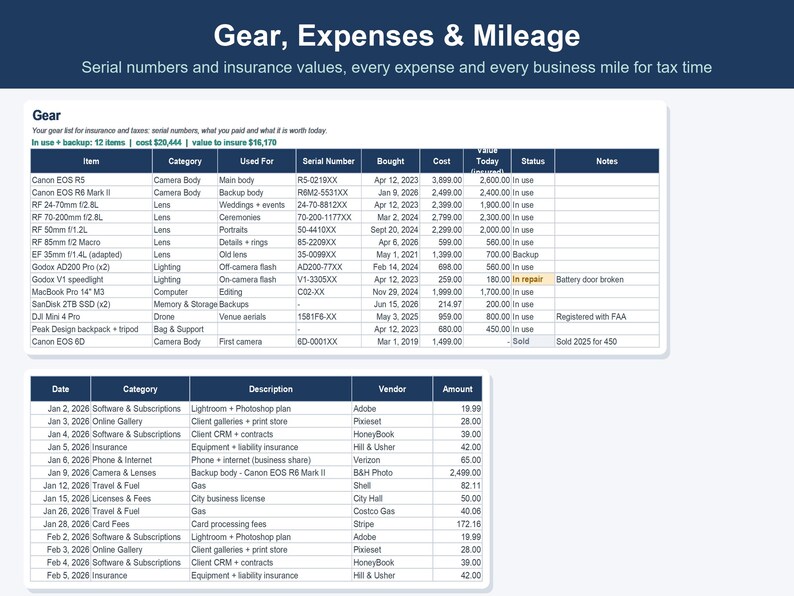Click the Sold status cell
Image resolution: width=794 pixels, height=596 pixels.
pyautogui.click(x=533, y=341)
